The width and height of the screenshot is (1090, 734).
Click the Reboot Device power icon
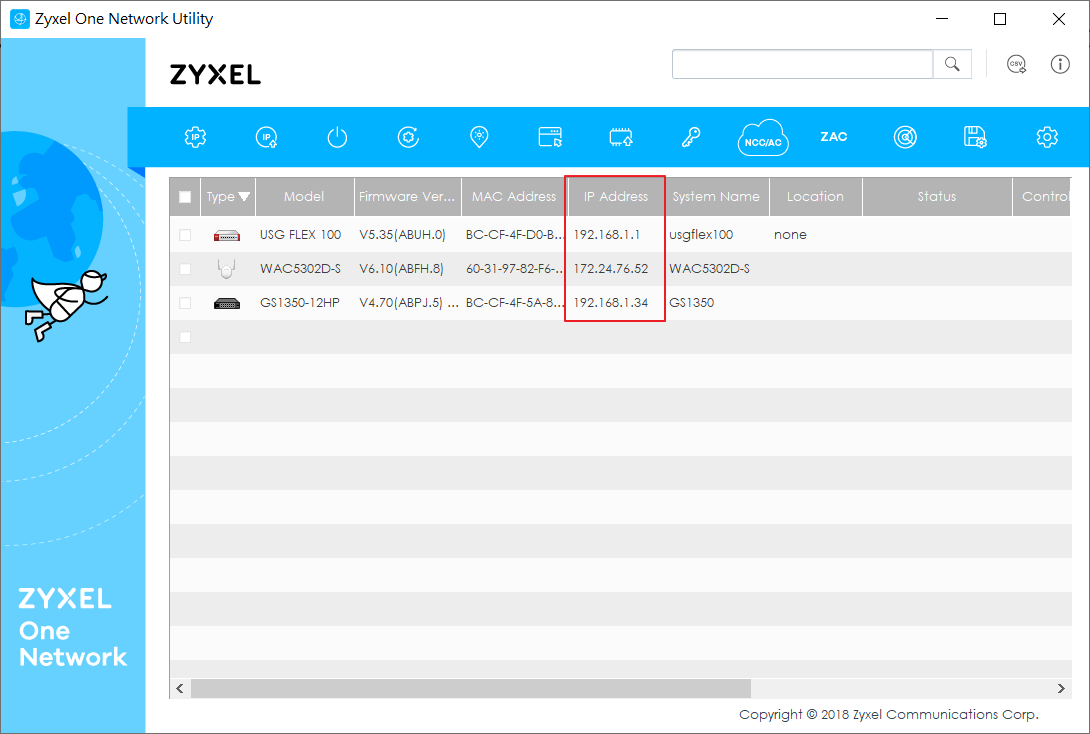[x=337, y=137]
